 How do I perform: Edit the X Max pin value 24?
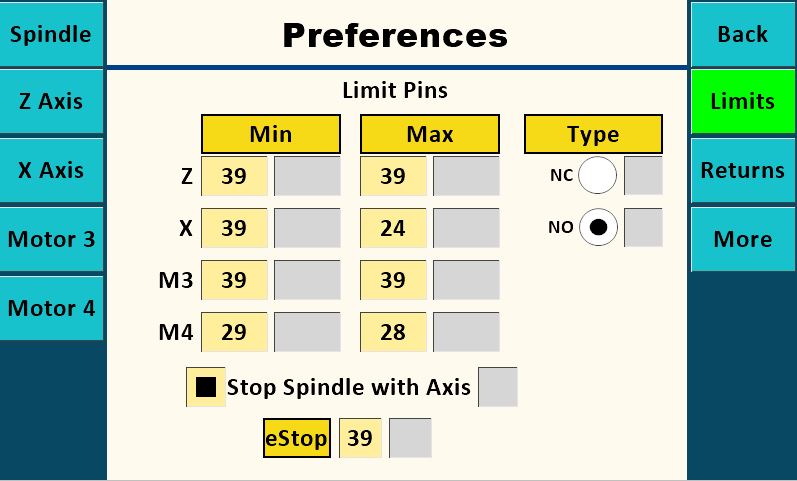click(x=393, y=228)
